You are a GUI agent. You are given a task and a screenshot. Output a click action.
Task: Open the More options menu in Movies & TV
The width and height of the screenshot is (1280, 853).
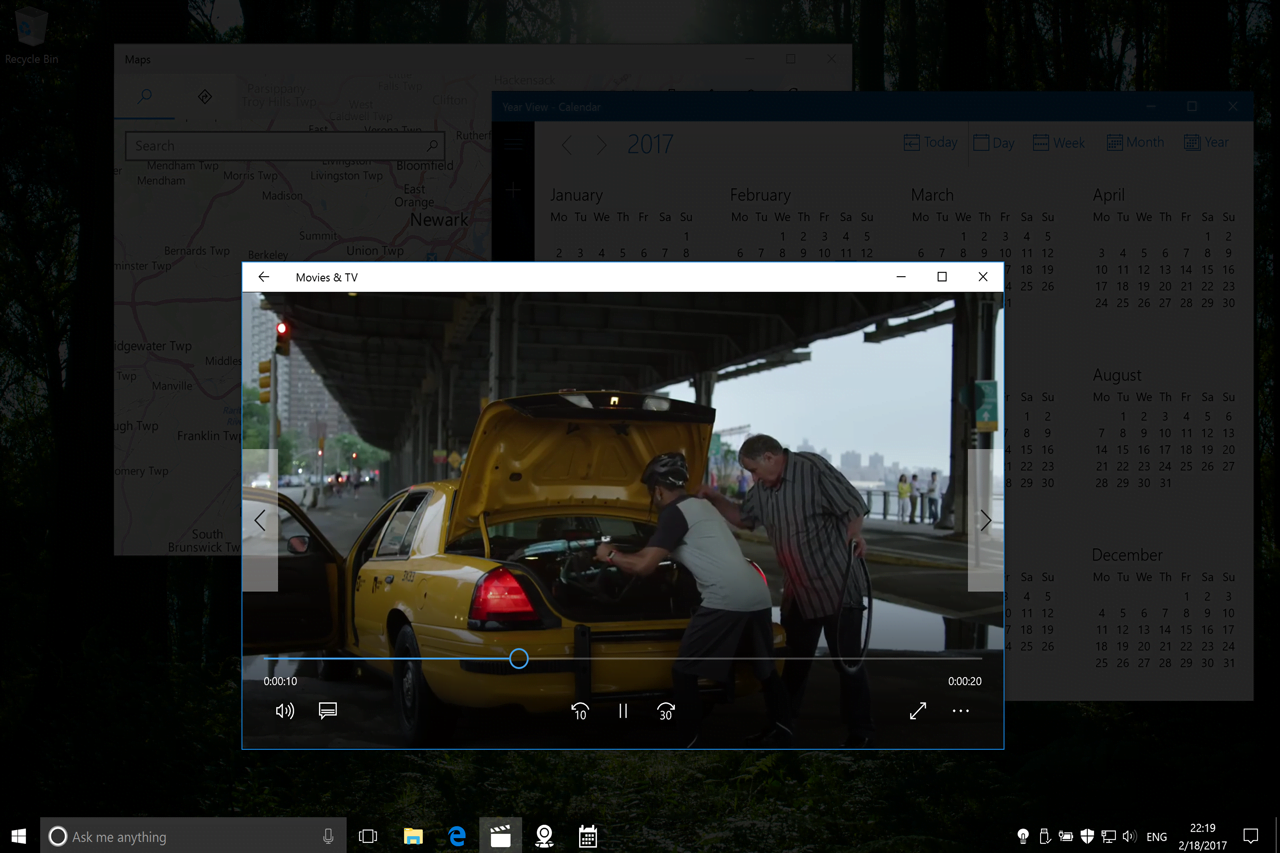[x=961, y=711]
